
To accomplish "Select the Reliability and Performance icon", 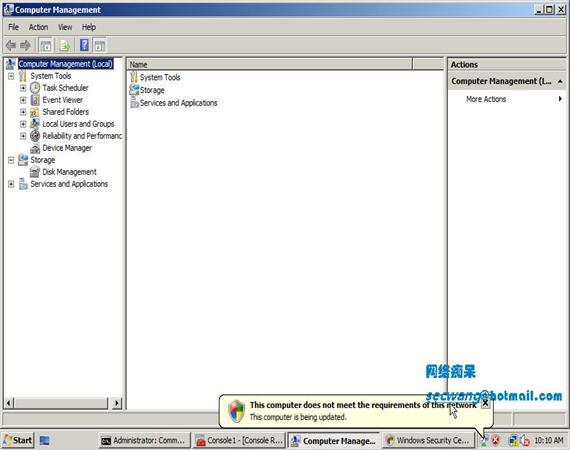I will click(x=35, y=136).
